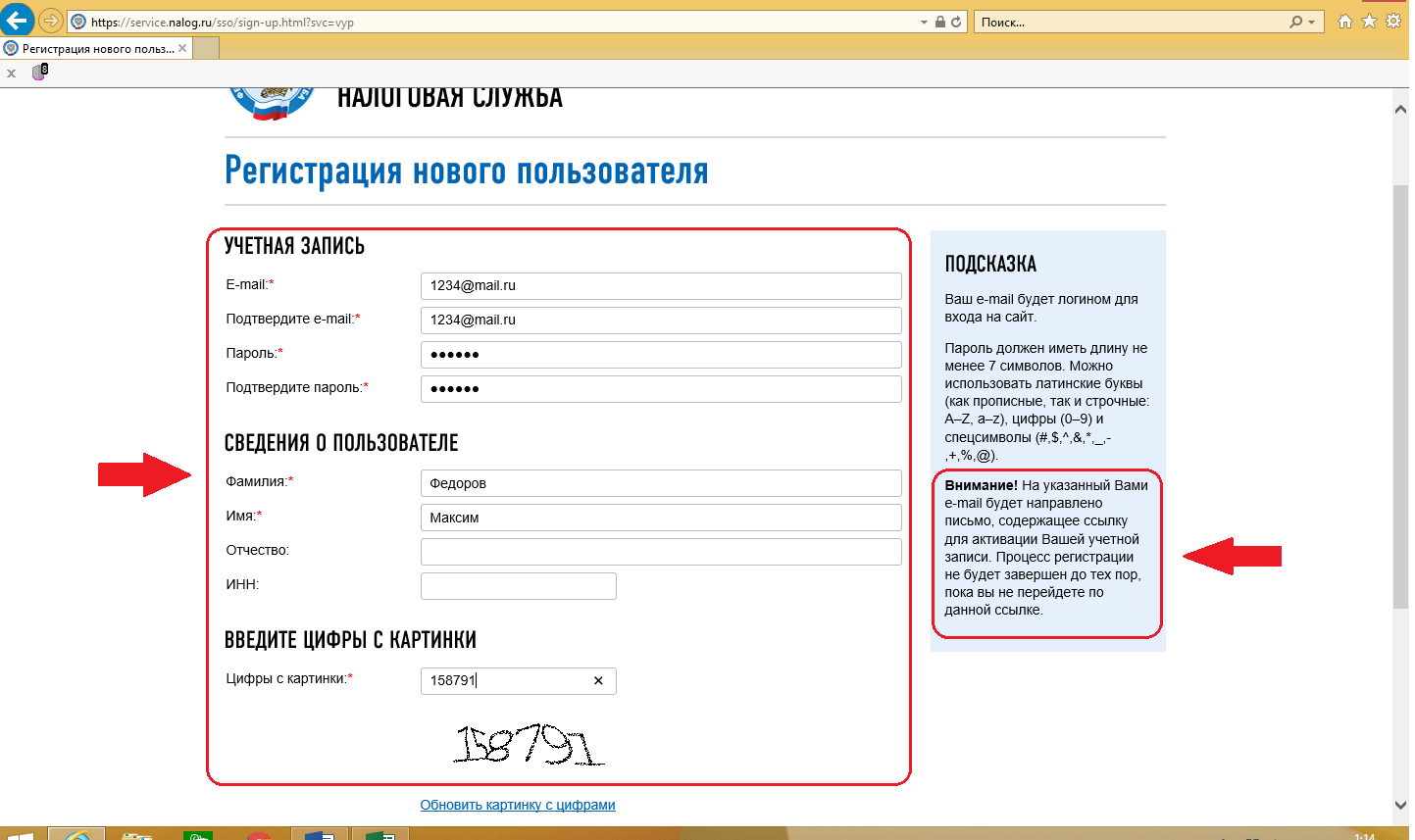Click the empty 'Отчество' field

[x=661, y=552]
